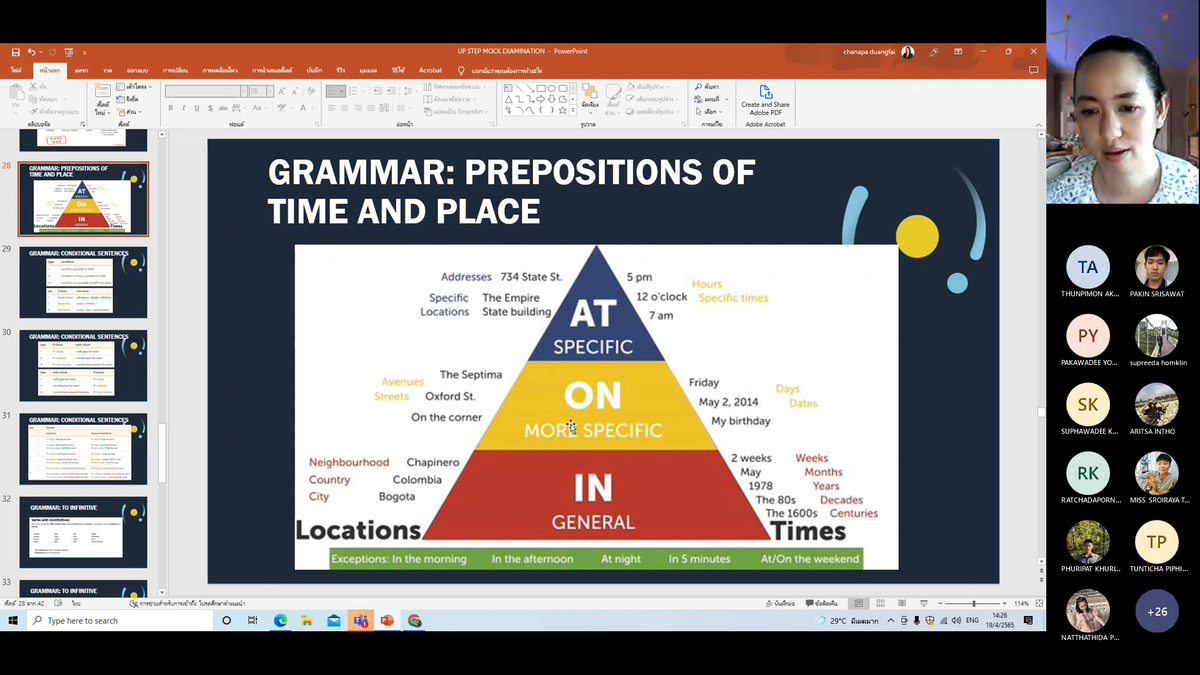
Task: Open Microsoft Teams from the taskbar
Action: point(360,621)
